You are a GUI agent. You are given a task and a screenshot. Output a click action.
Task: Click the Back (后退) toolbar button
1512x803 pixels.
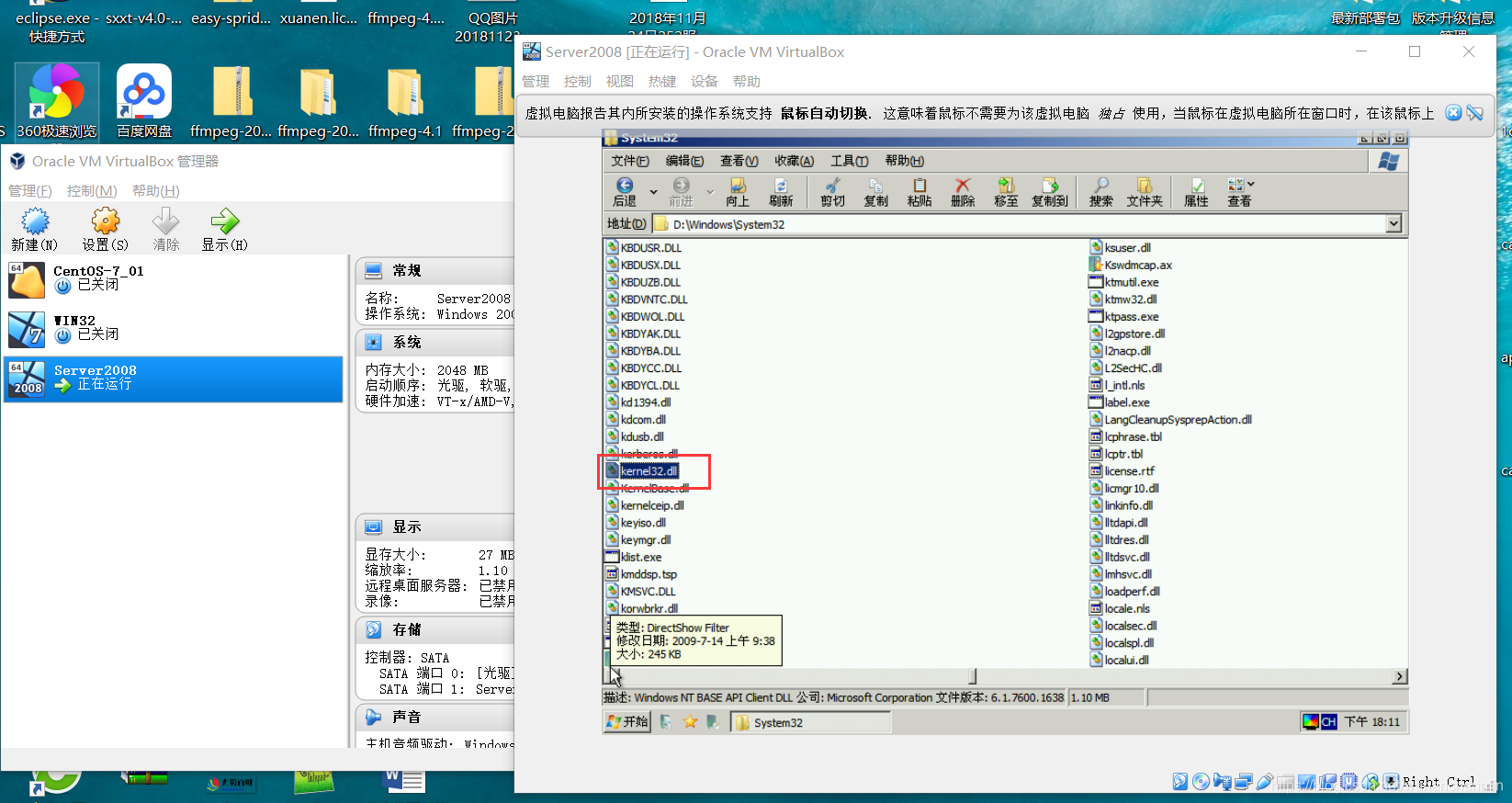(625, 192)
